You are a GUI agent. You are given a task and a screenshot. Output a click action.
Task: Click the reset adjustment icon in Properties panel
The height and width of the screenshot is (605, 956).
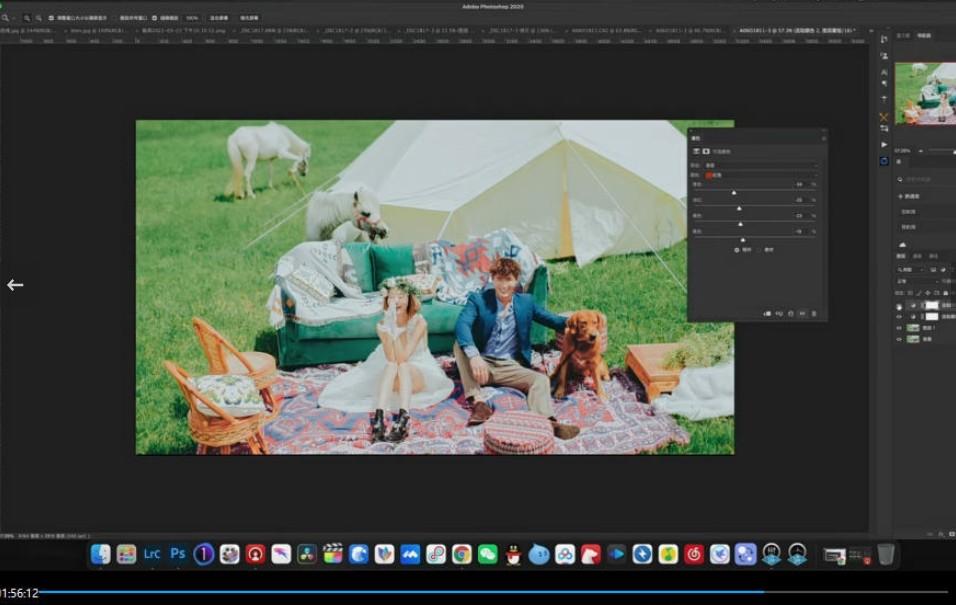pos(791,314)
